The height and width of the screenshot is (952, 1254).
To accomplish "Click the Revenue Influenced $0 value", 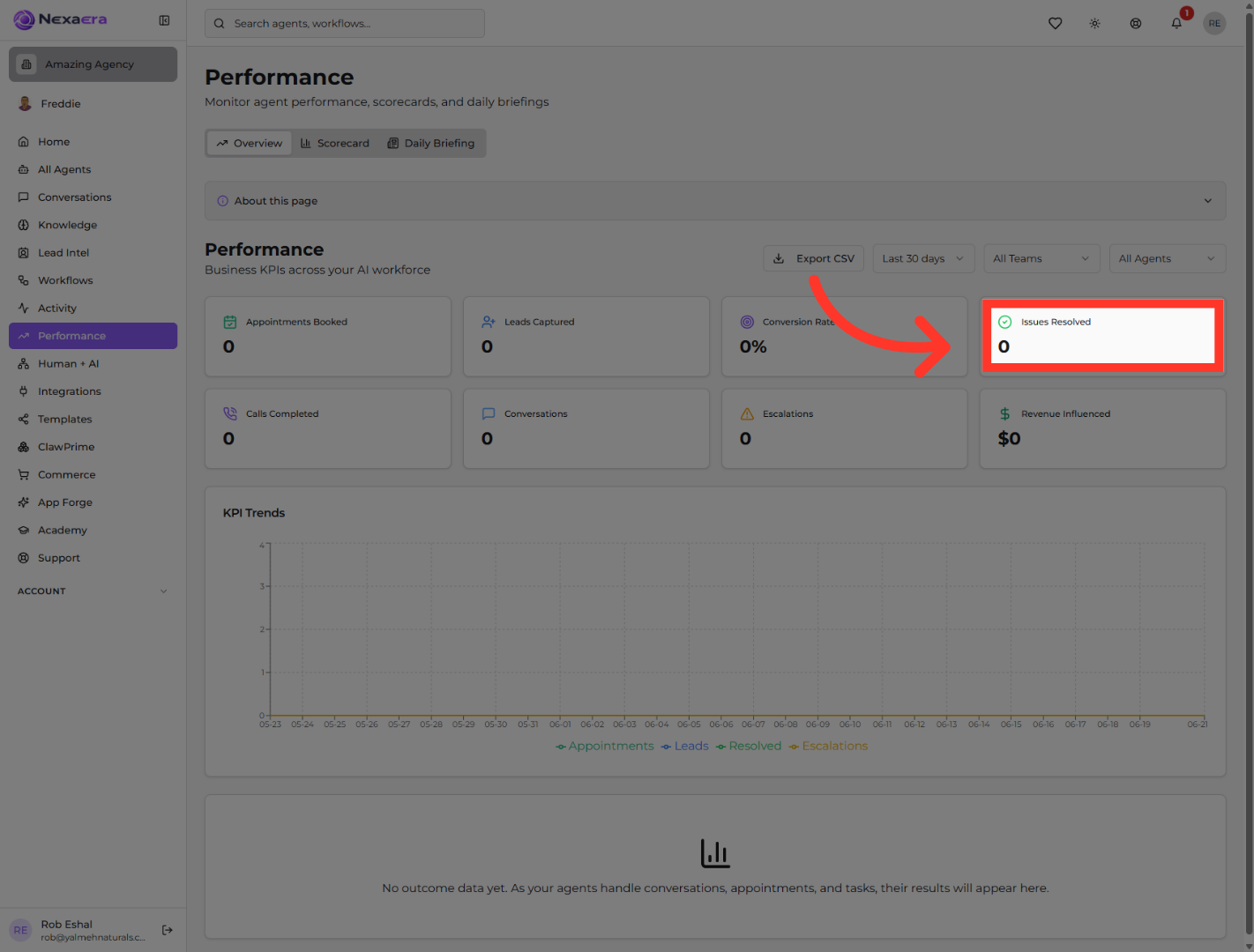I will (1009, 439).
